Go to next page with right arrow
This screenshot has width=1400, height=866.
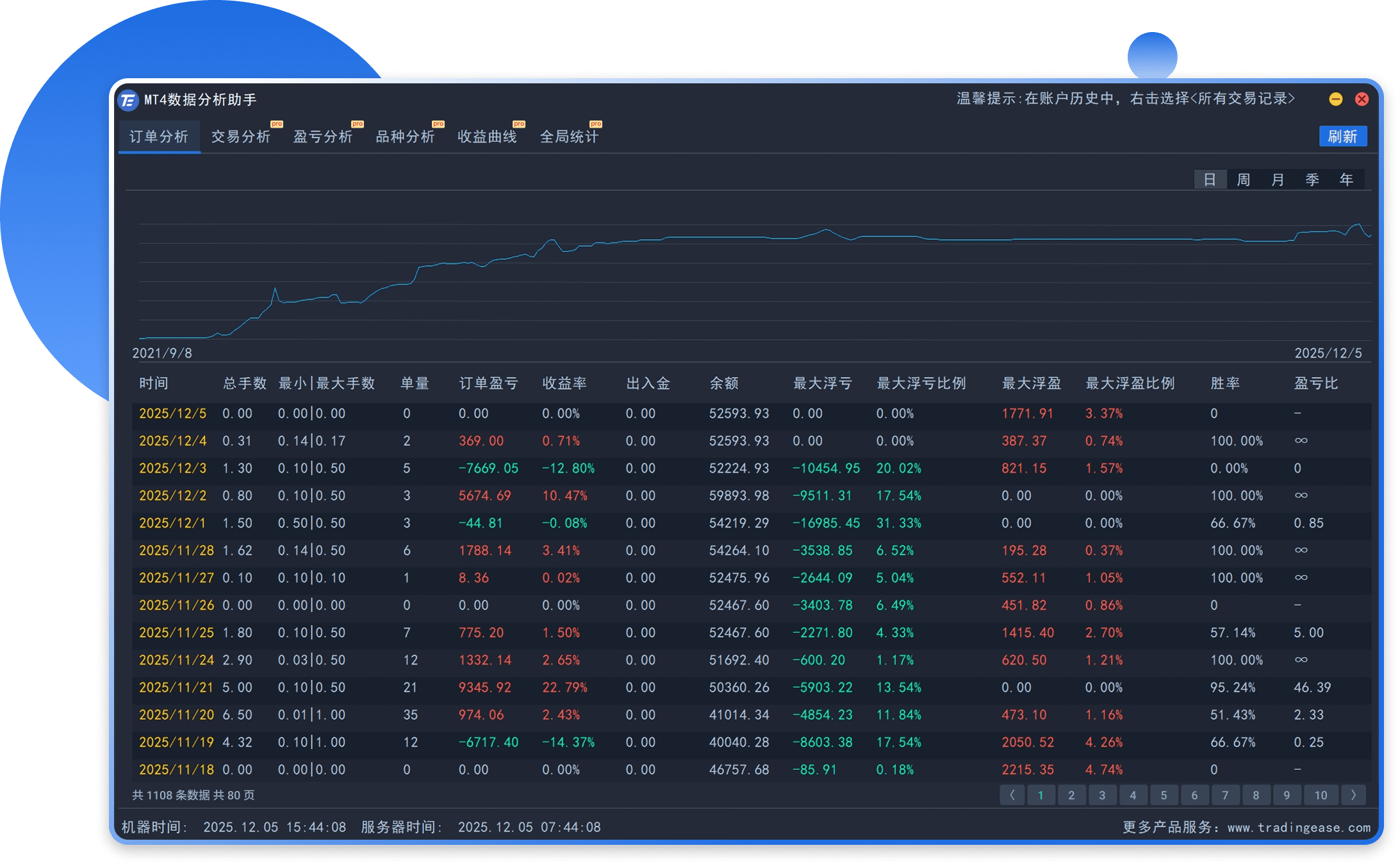pos(1353,795)
